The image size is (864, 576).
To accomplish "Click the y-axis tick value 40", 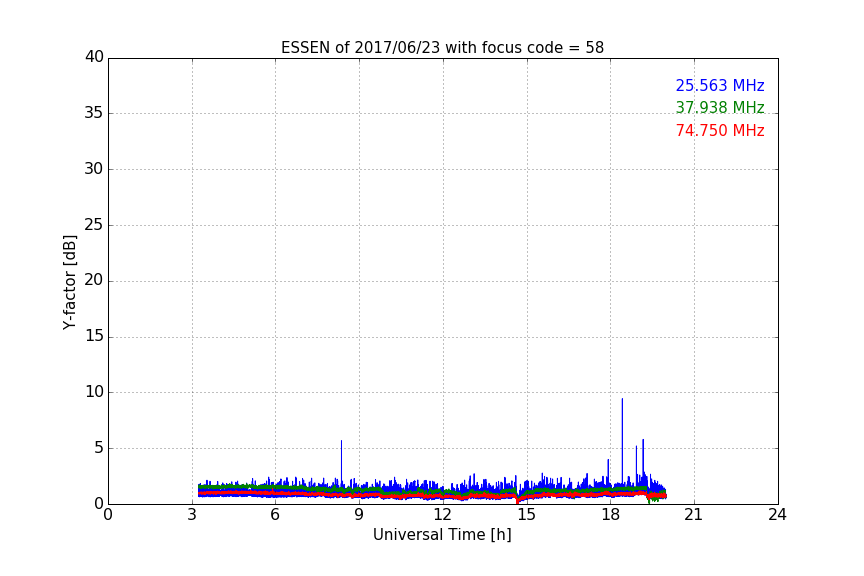I will tap(94, 57).
